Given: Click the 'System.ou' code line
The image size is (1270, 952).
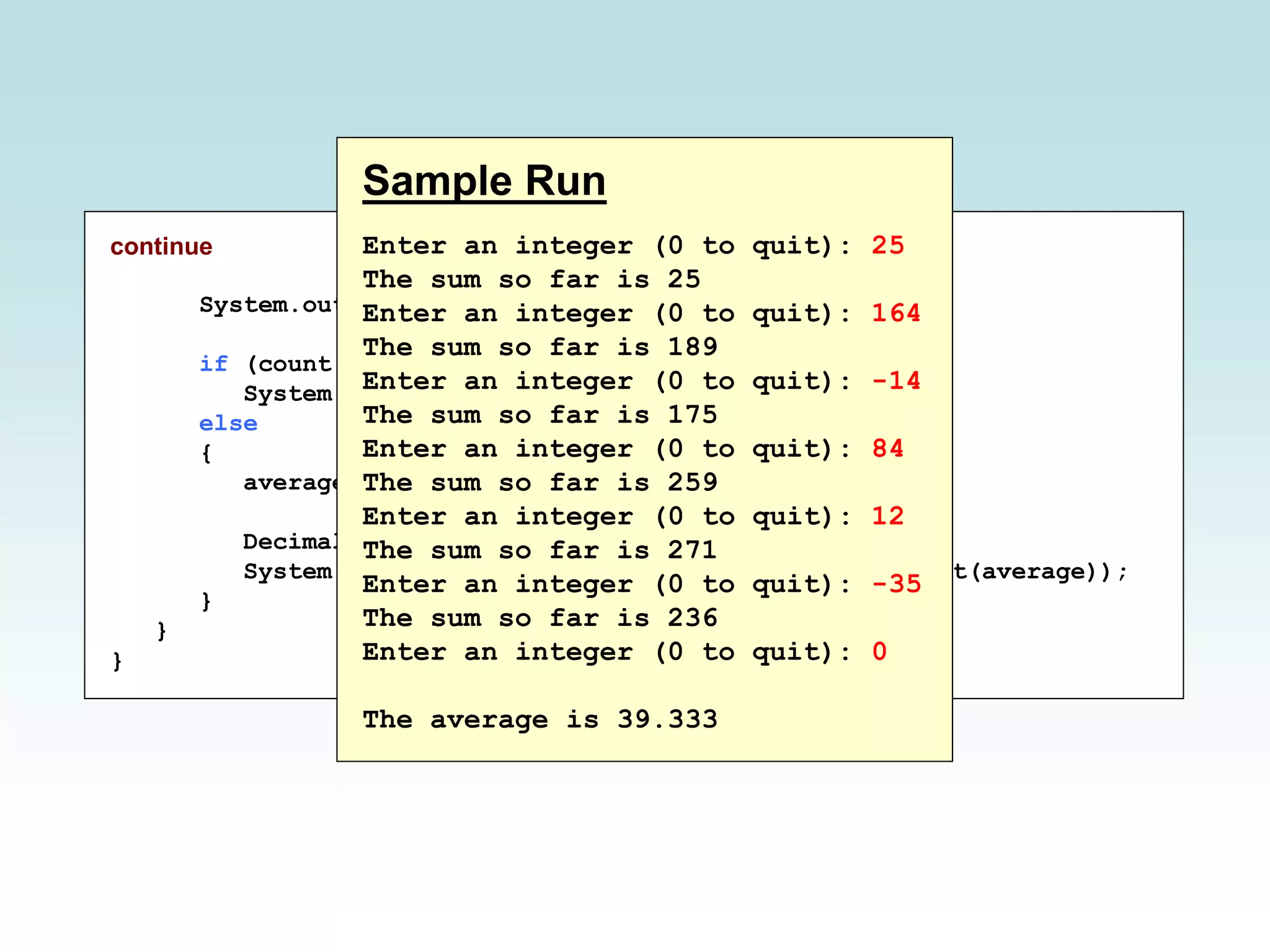Looking at the screenshot, I should [268, 305].
